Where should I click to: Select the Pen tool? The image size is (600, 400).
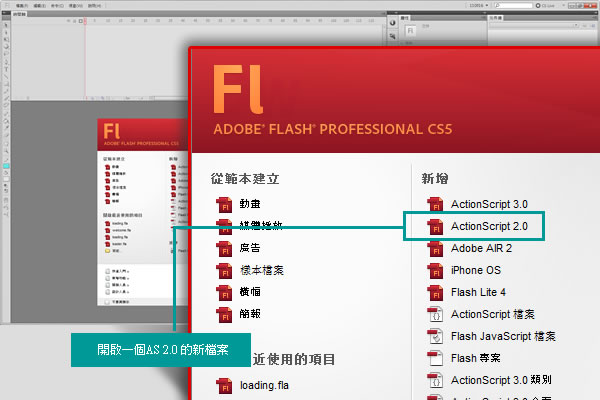tap(6, 62)
